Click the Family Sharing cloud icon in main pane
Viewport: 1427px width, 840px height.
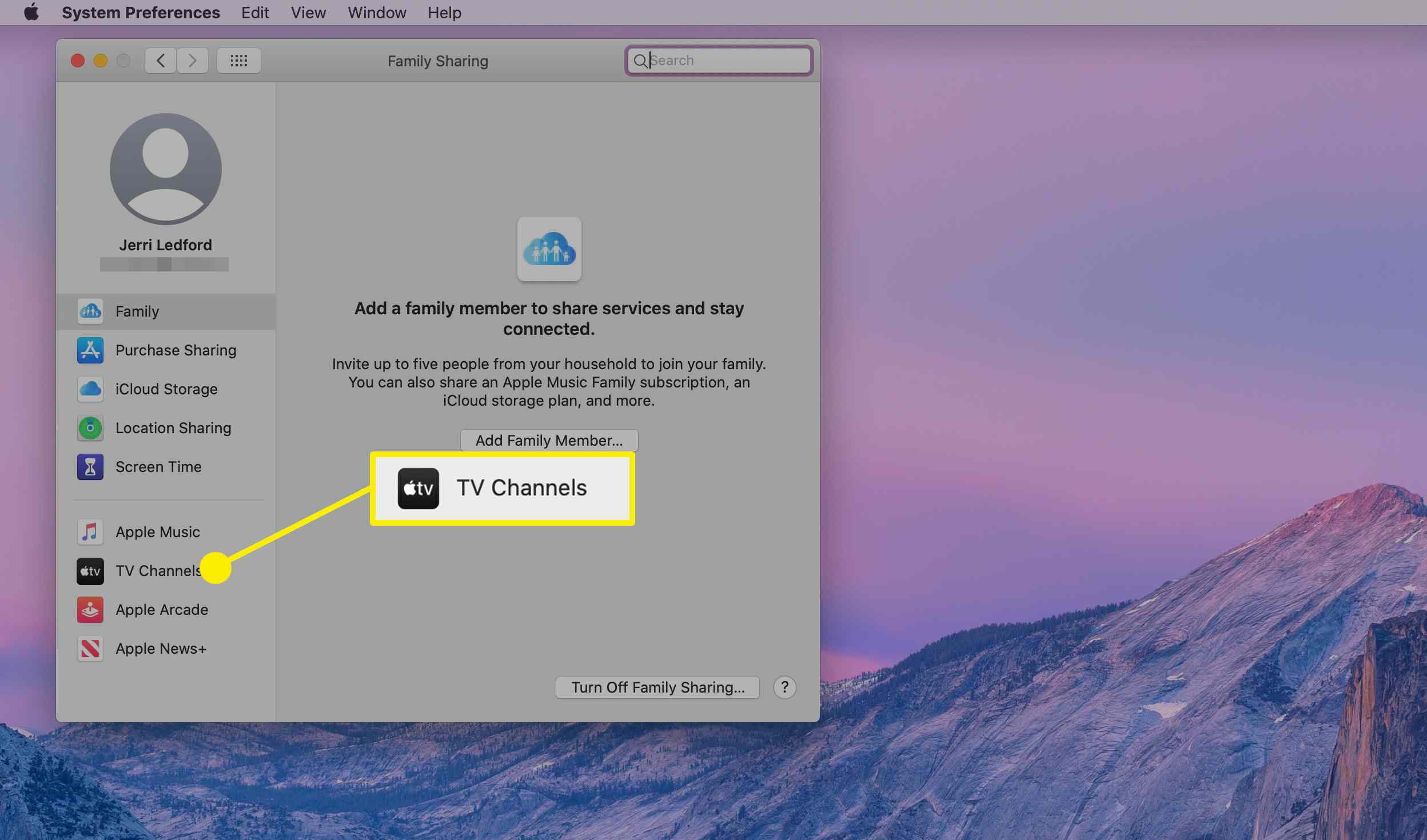549,249
